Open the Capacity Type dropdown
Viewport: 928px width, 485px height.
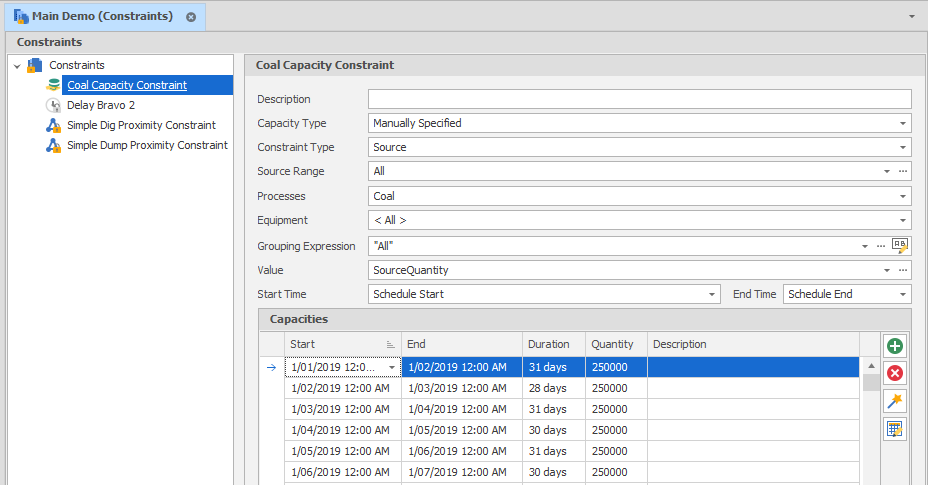[x=903, y=123]
